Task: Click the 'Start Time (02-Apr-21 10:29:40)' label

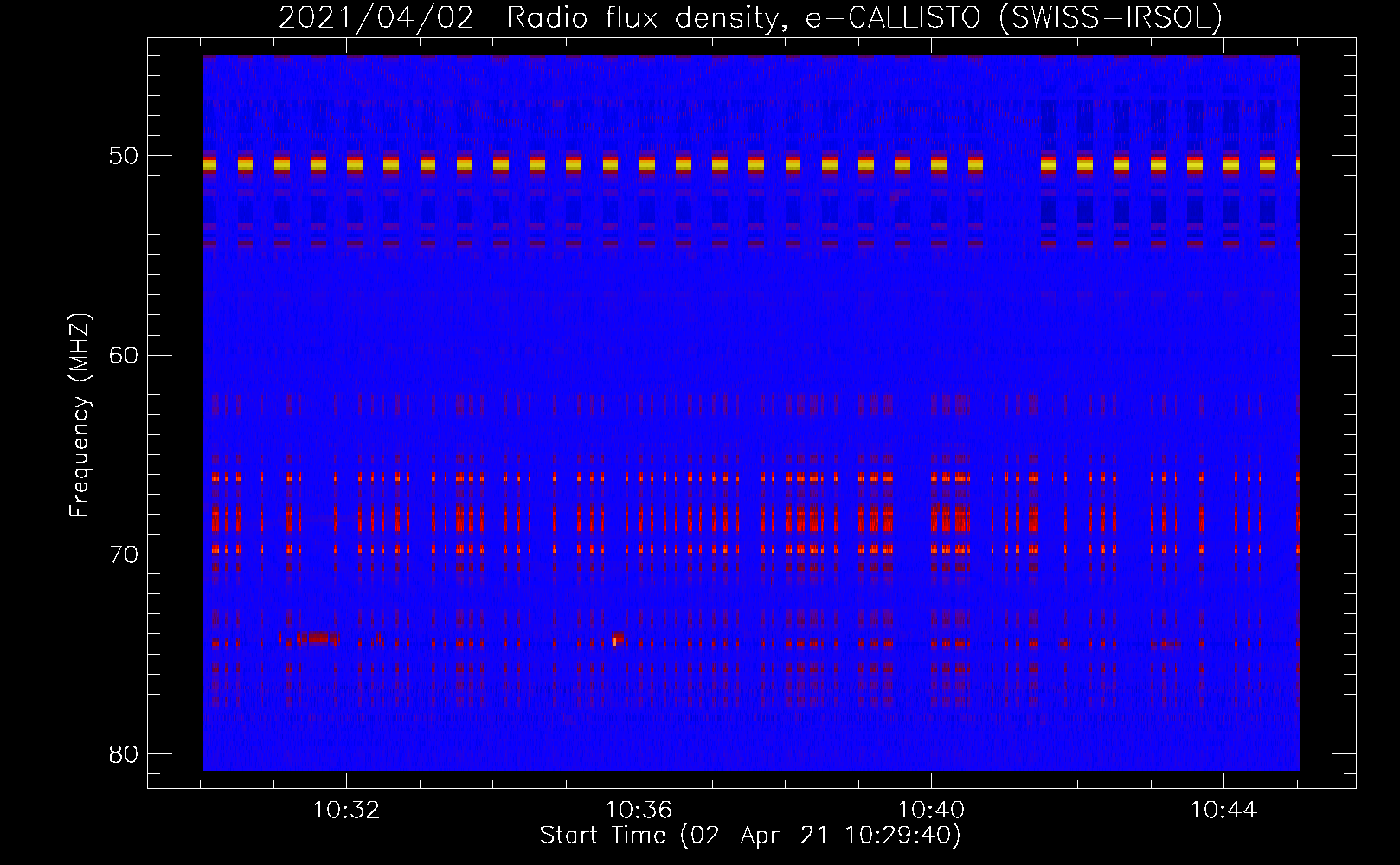Action: pyautogui.click(x=750, y=836)
